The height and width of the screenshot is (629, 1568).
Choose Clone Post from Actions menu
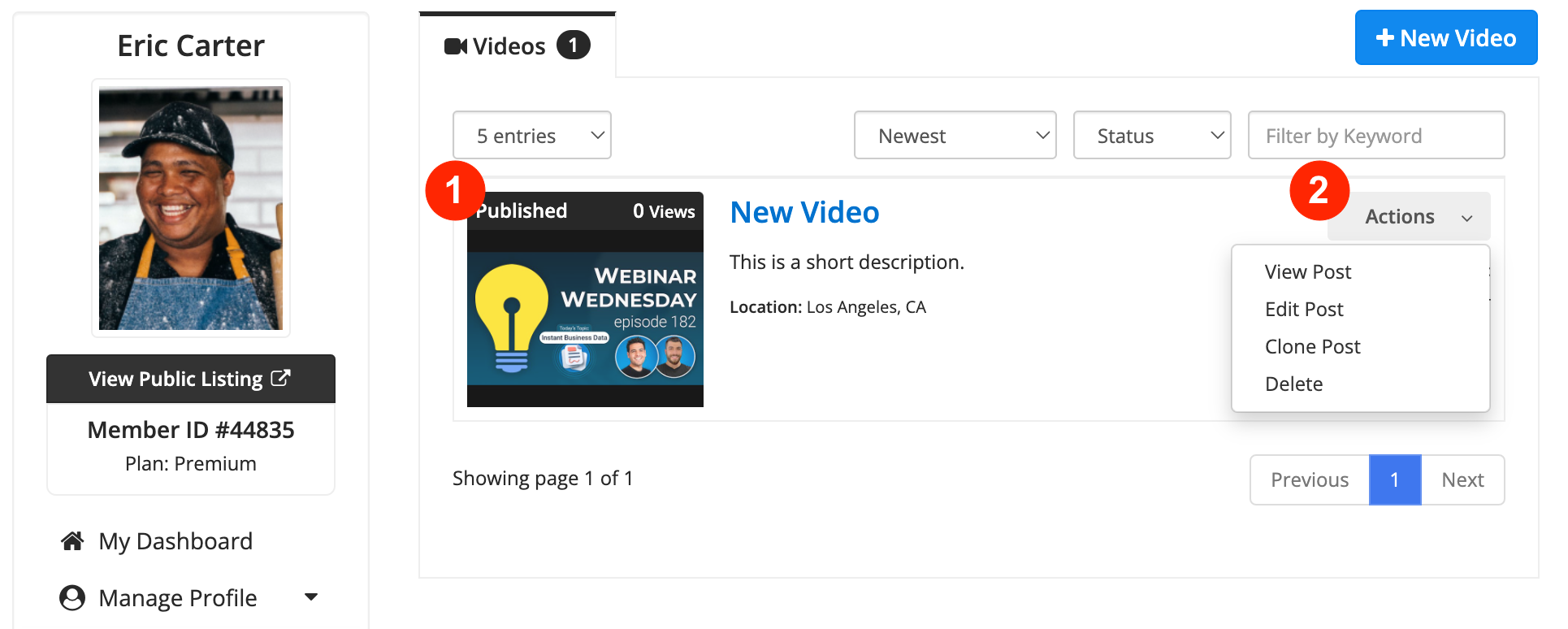click(x=1312, y=346)
